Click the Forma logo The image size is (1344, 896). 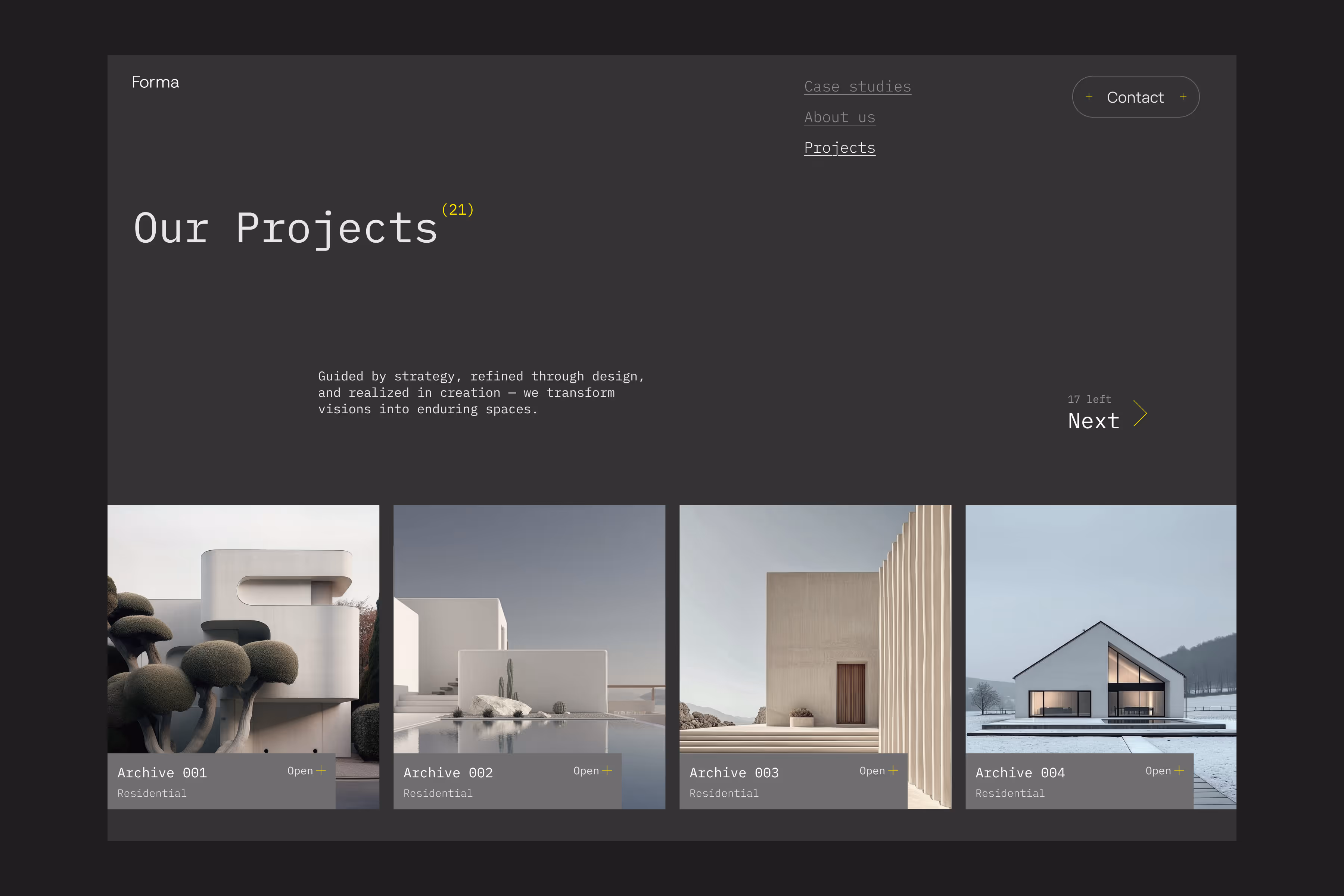pyautogui.click(x=155, y=82)
